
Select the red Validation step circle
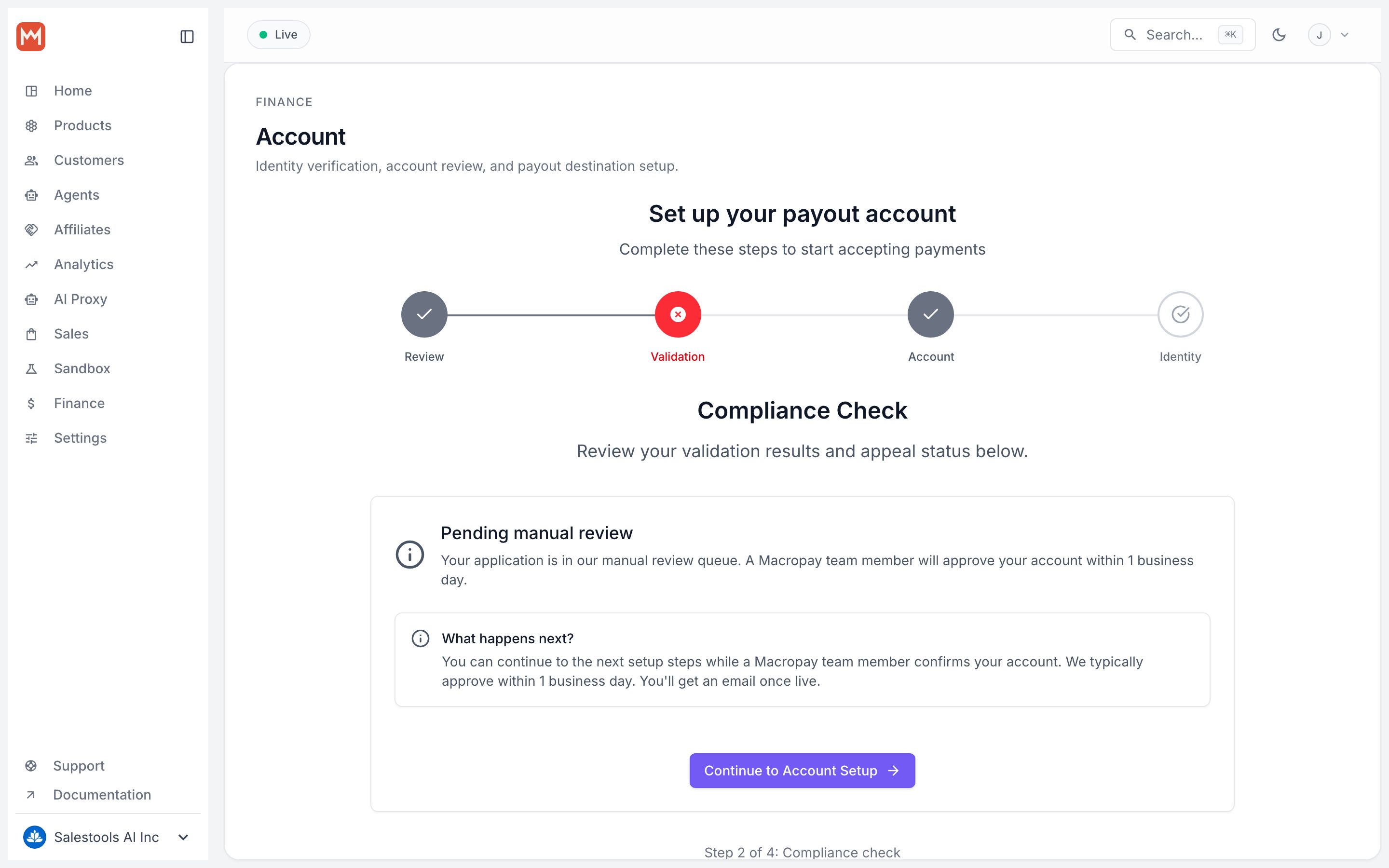coord(678,314)
